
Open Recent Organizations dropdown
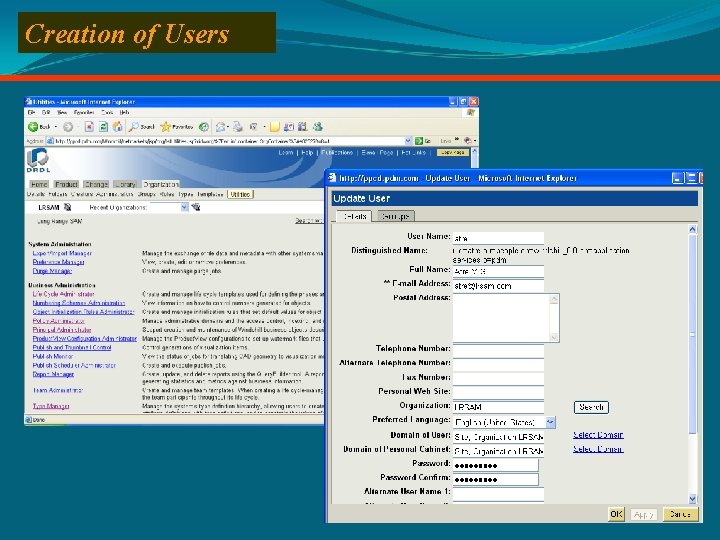(184, 207)
